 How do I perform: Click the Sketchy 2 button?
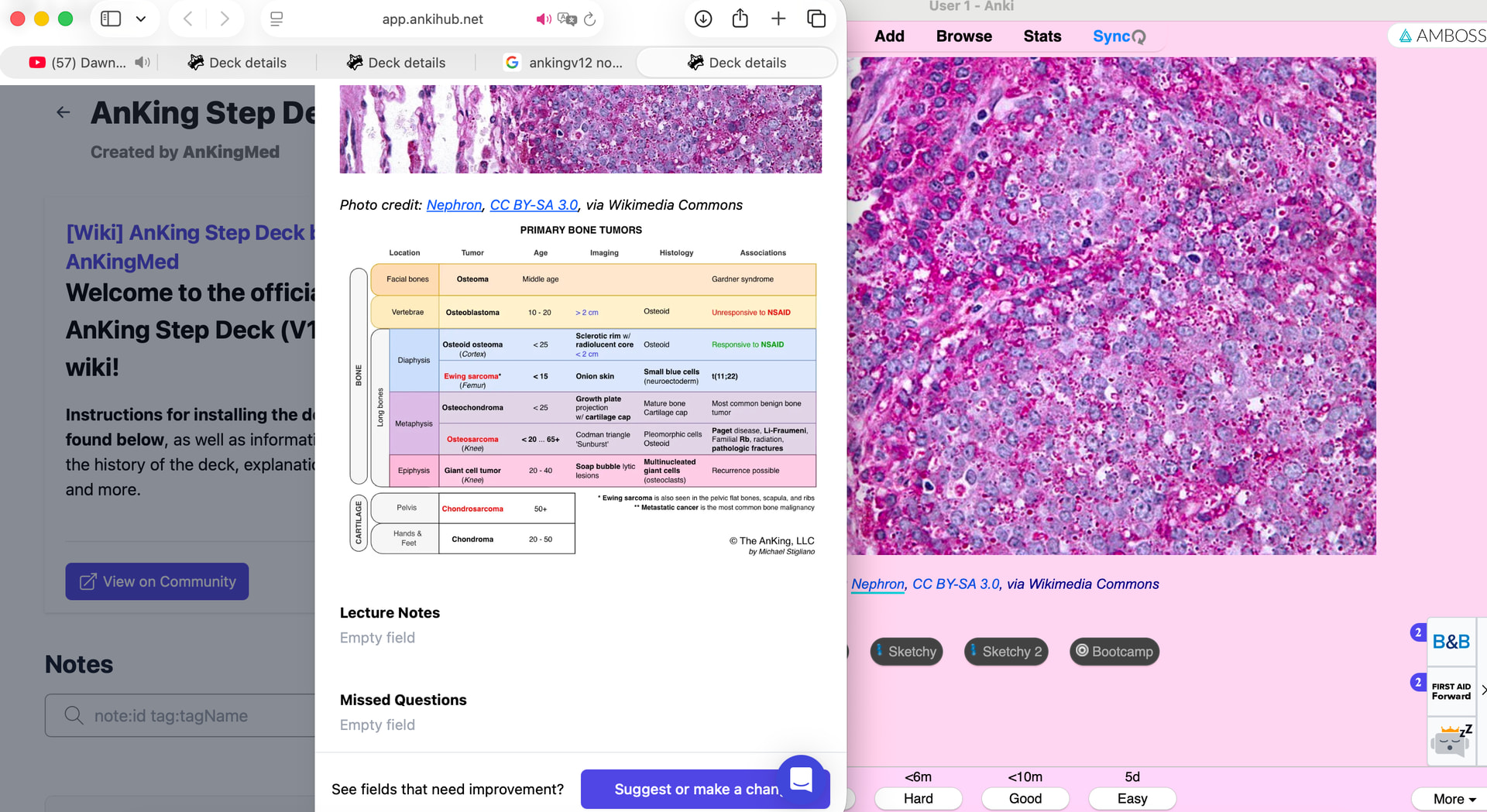(1006, 652)
